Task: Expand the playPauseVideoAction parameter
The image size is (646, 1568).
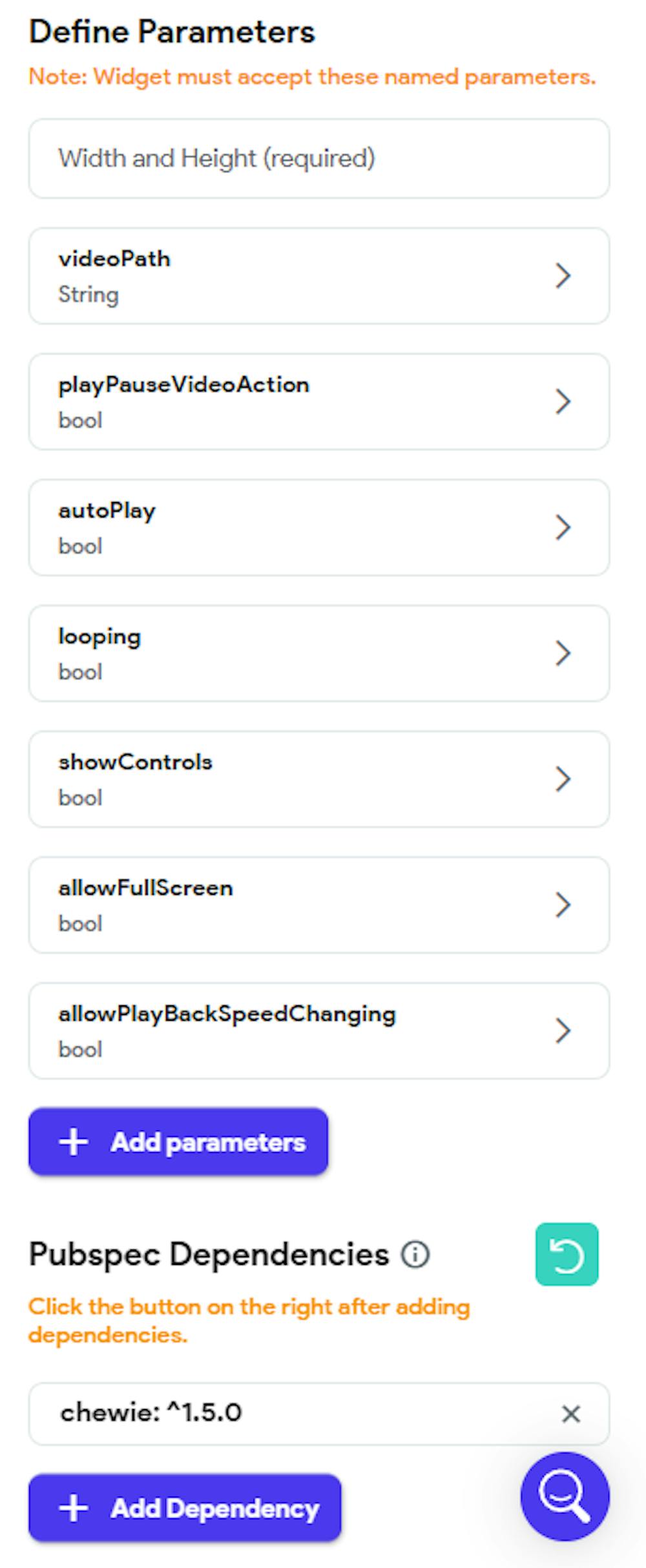Action: 564,401
